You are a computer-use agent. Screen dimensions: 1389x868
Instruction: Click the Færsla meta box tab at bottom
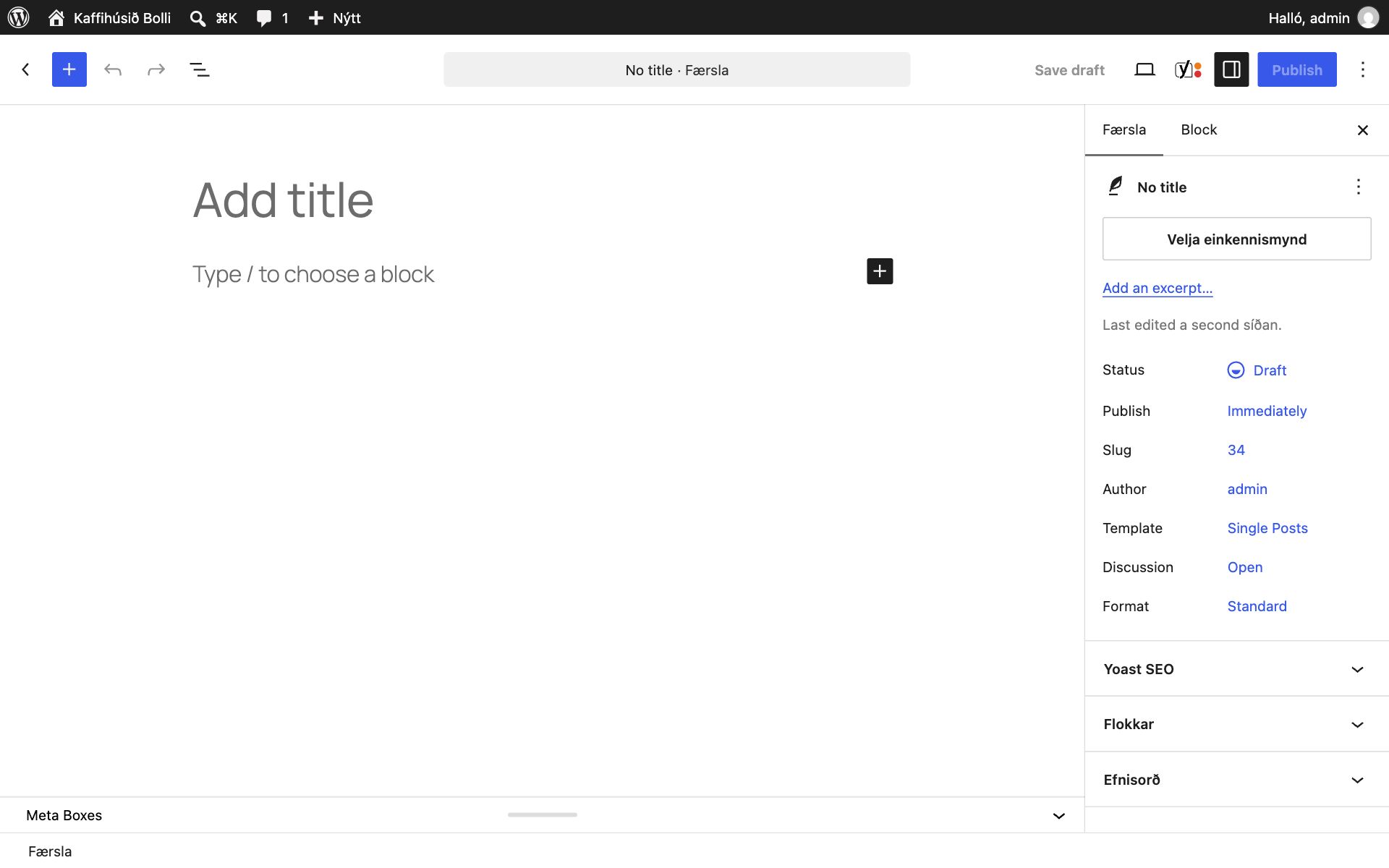50,851
